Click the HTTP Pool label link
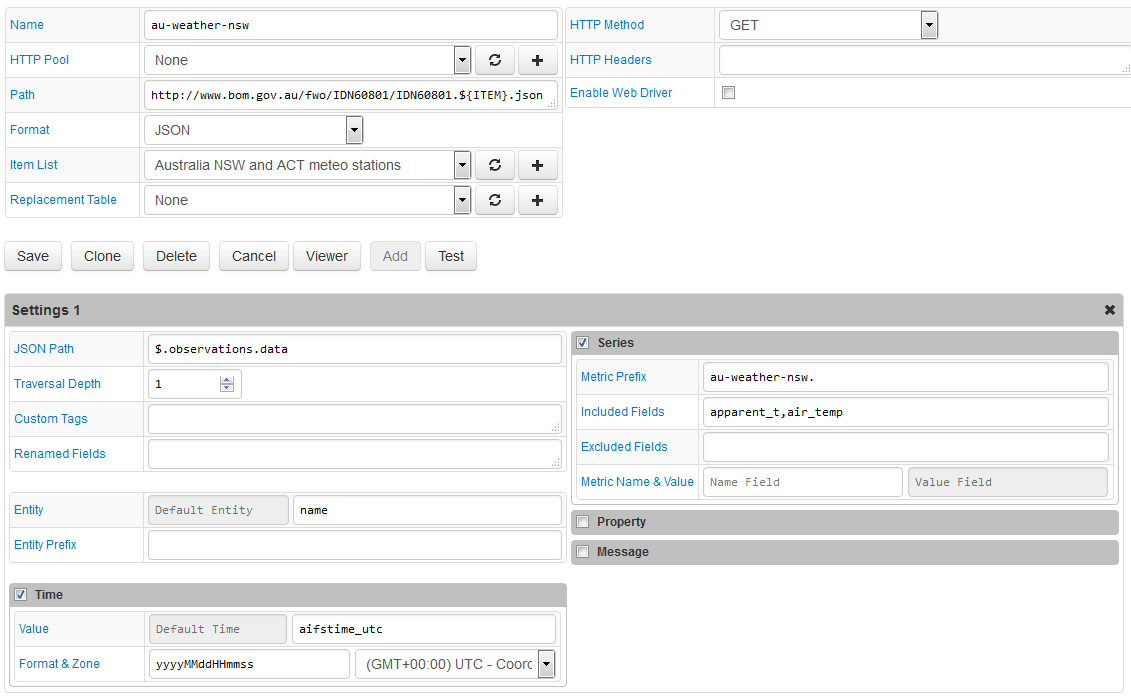The image size is (1131, 700). pyautogui.click(x=40, y=60)
